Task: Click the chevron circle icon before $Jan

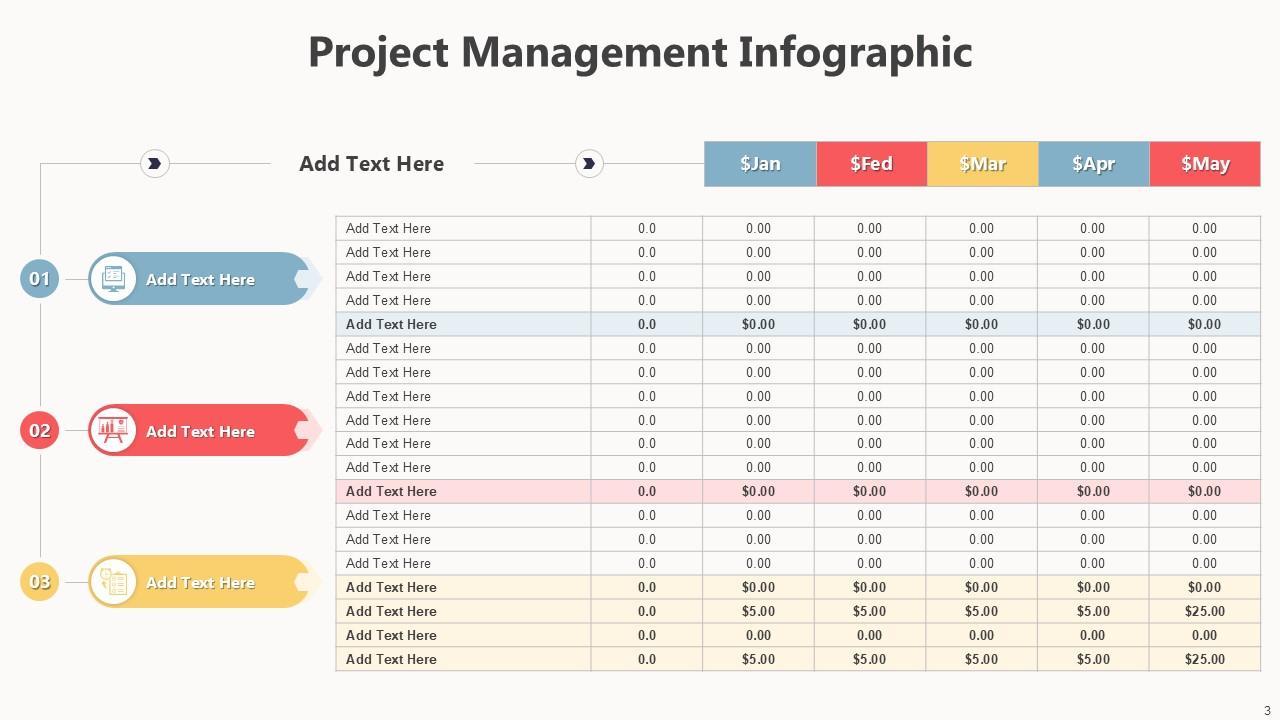Action: tap(589, 163)
